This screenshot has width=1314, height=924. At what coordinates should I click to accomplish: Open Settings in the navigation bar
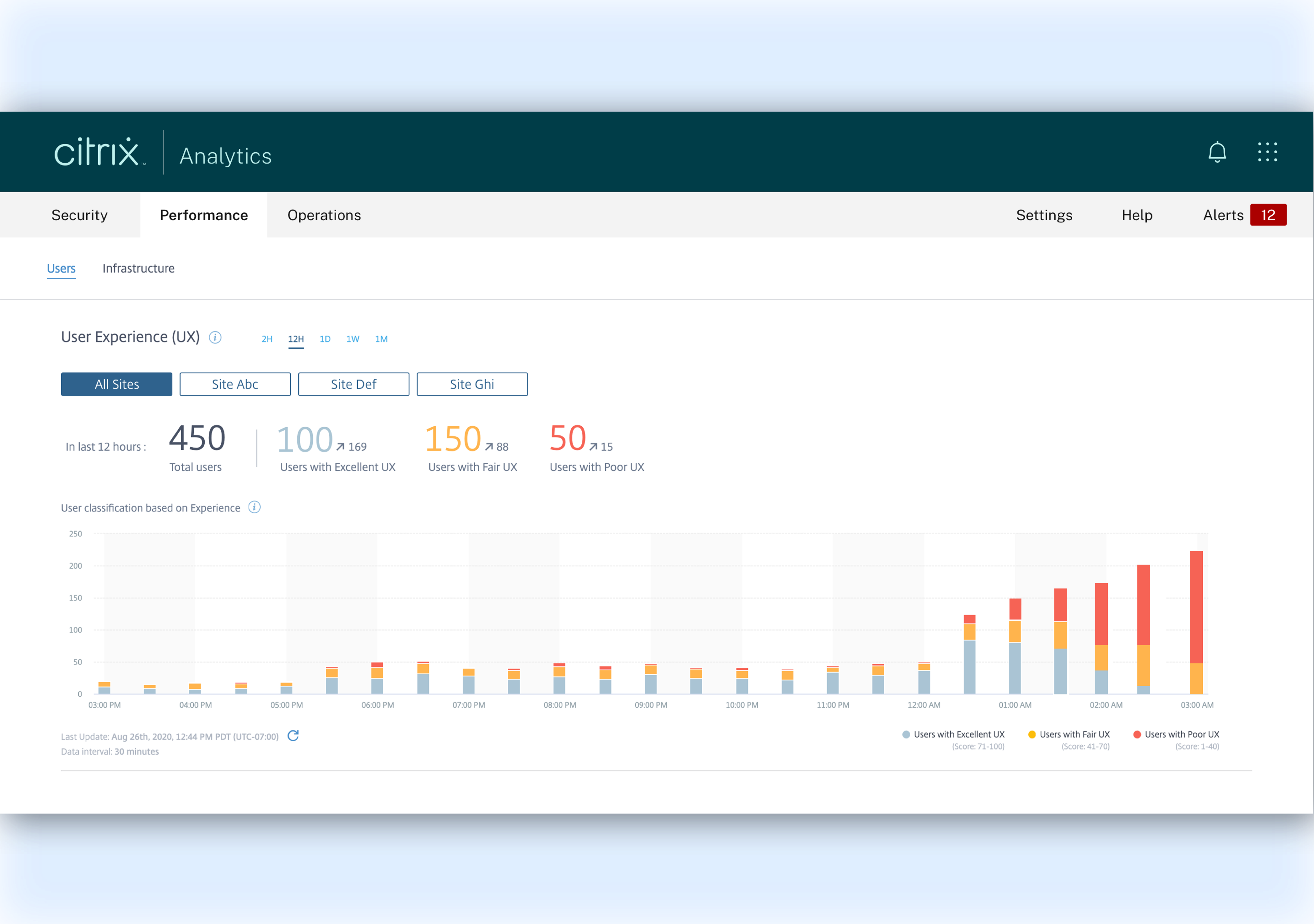[x=1044, y=215]
